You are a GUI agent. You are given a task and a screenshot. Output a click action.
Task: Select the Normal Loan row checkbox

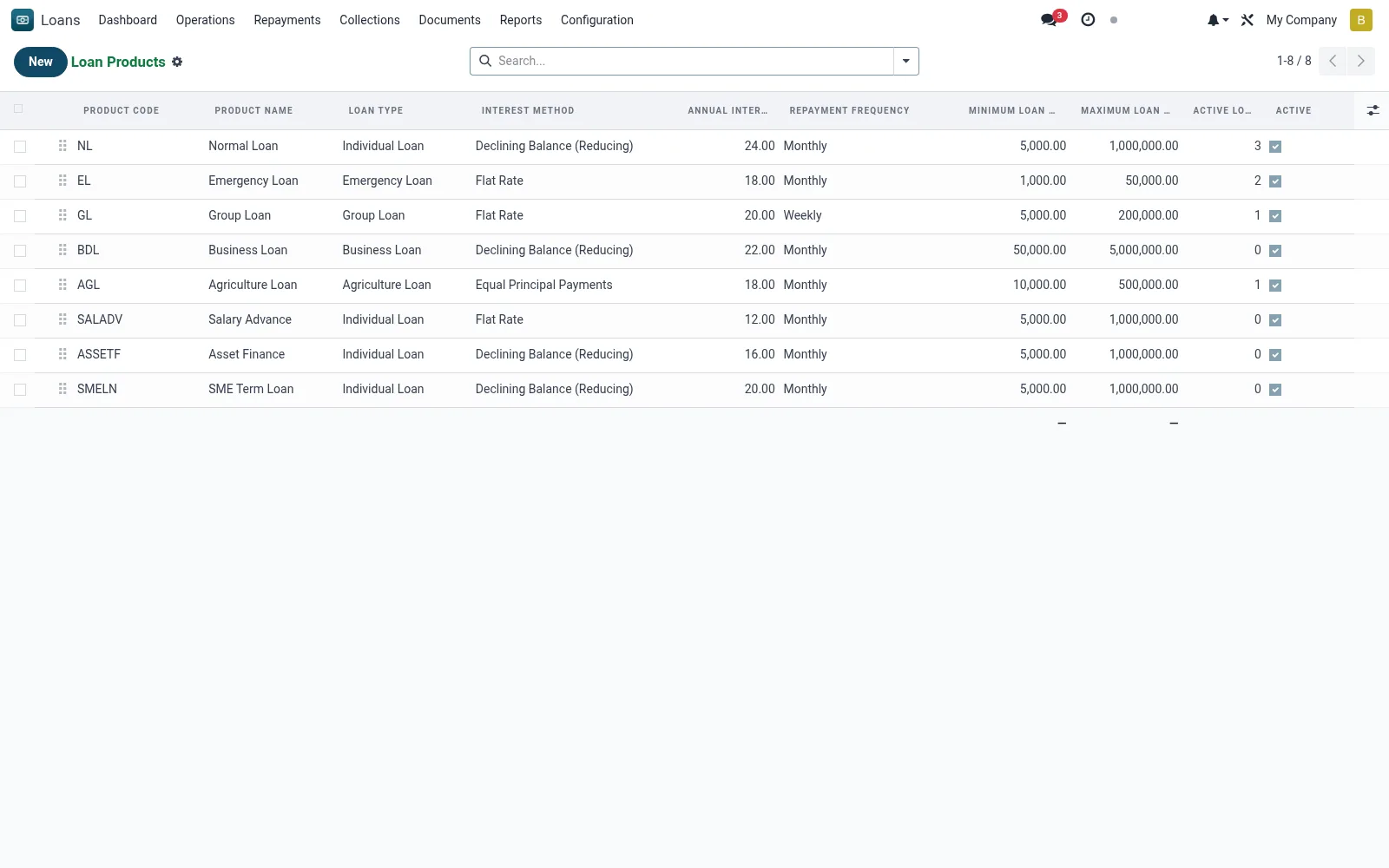(20, 147)
